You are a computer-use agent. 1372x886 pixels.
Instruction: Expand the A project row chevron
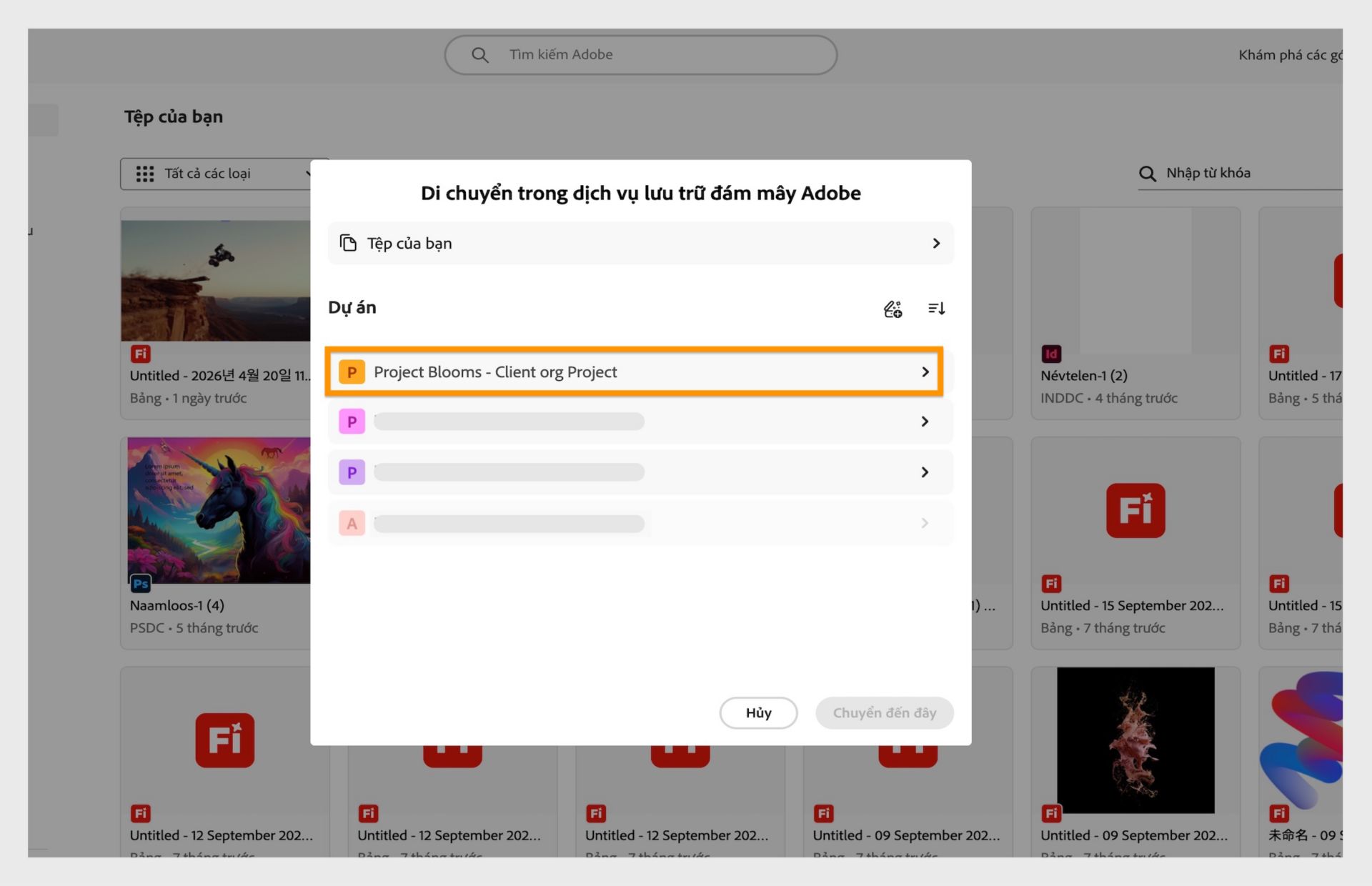[x=925, y=524]
